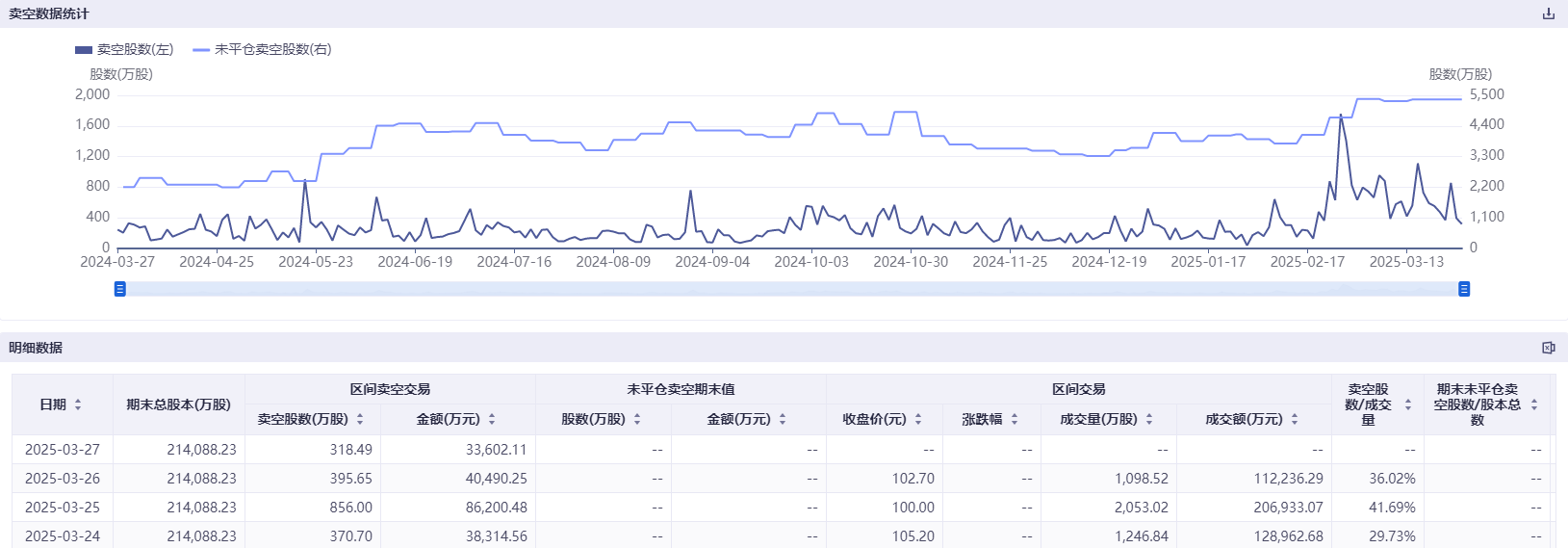Toggle 未平仓卖空股数(右) legend series

pyautogui.click(x=262, y=49)
